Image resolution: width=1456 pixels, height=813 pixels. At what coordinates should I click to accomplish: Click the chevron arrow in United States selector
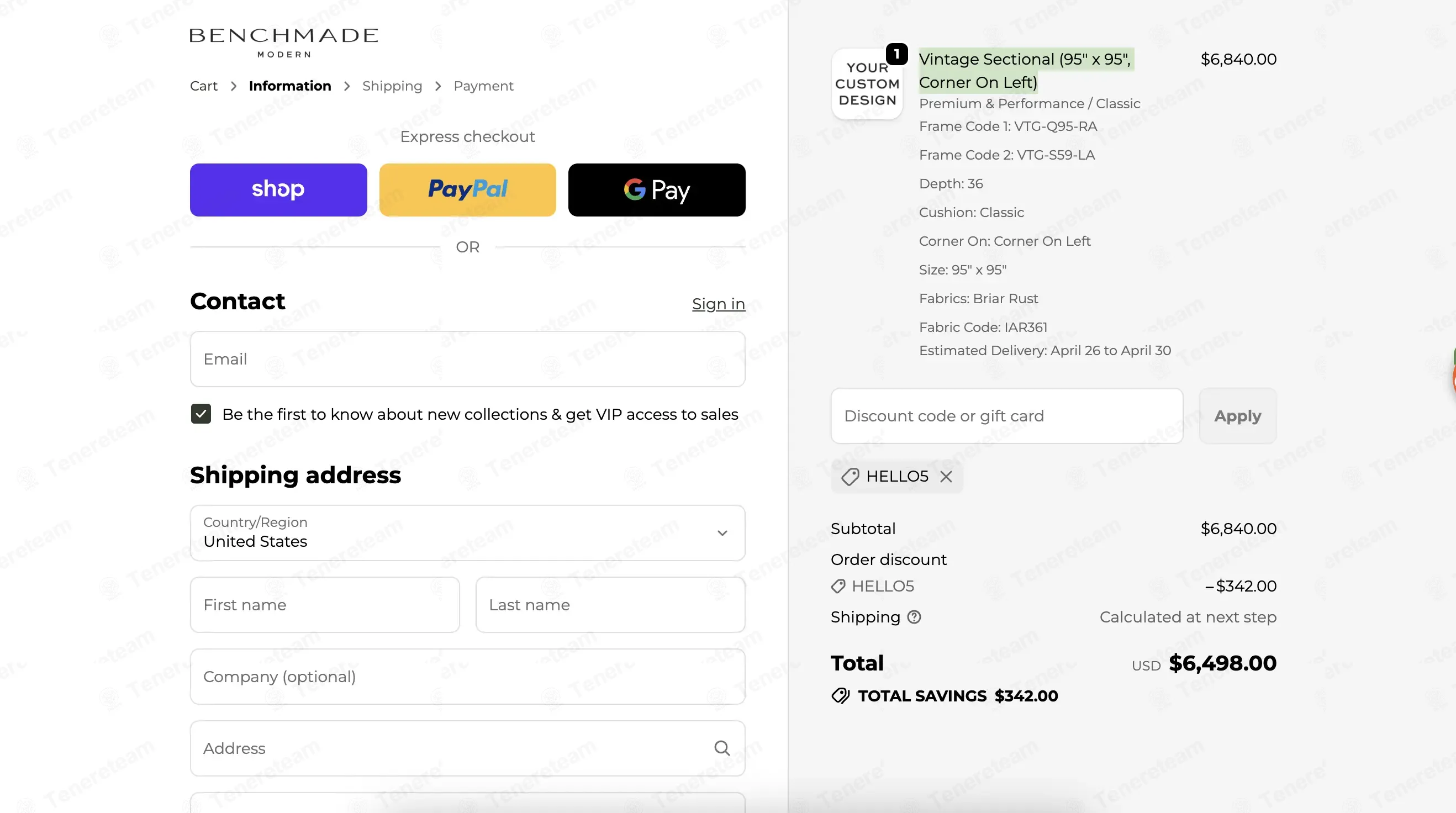tap(722, 532)
